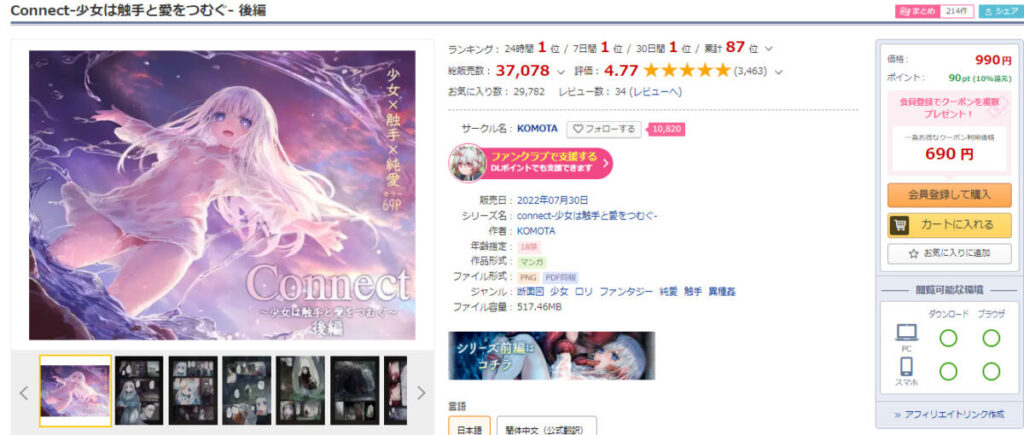Click the shopping cart icon on カートに入れる
The image size is (1024, 435).
coord(901,225)
